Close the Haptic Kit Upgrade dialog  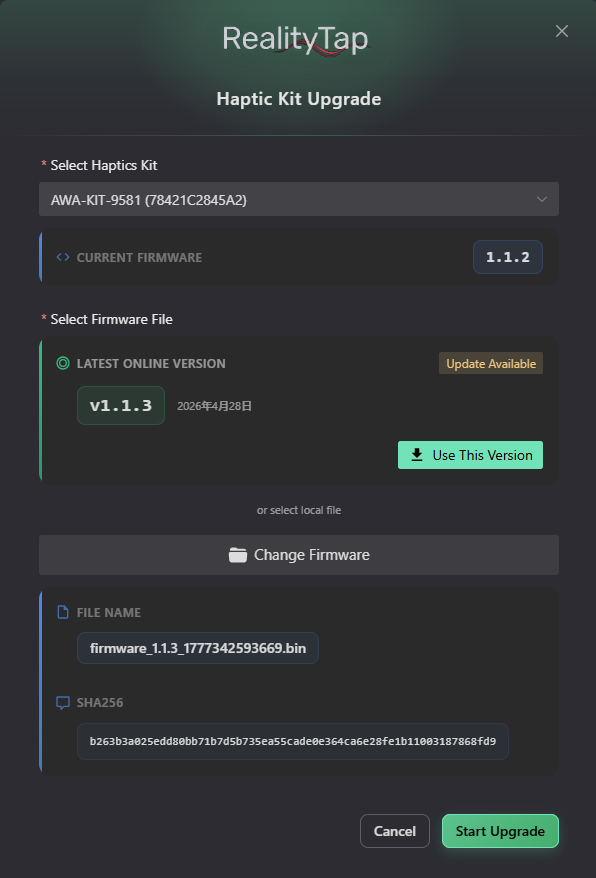point(561,31)
